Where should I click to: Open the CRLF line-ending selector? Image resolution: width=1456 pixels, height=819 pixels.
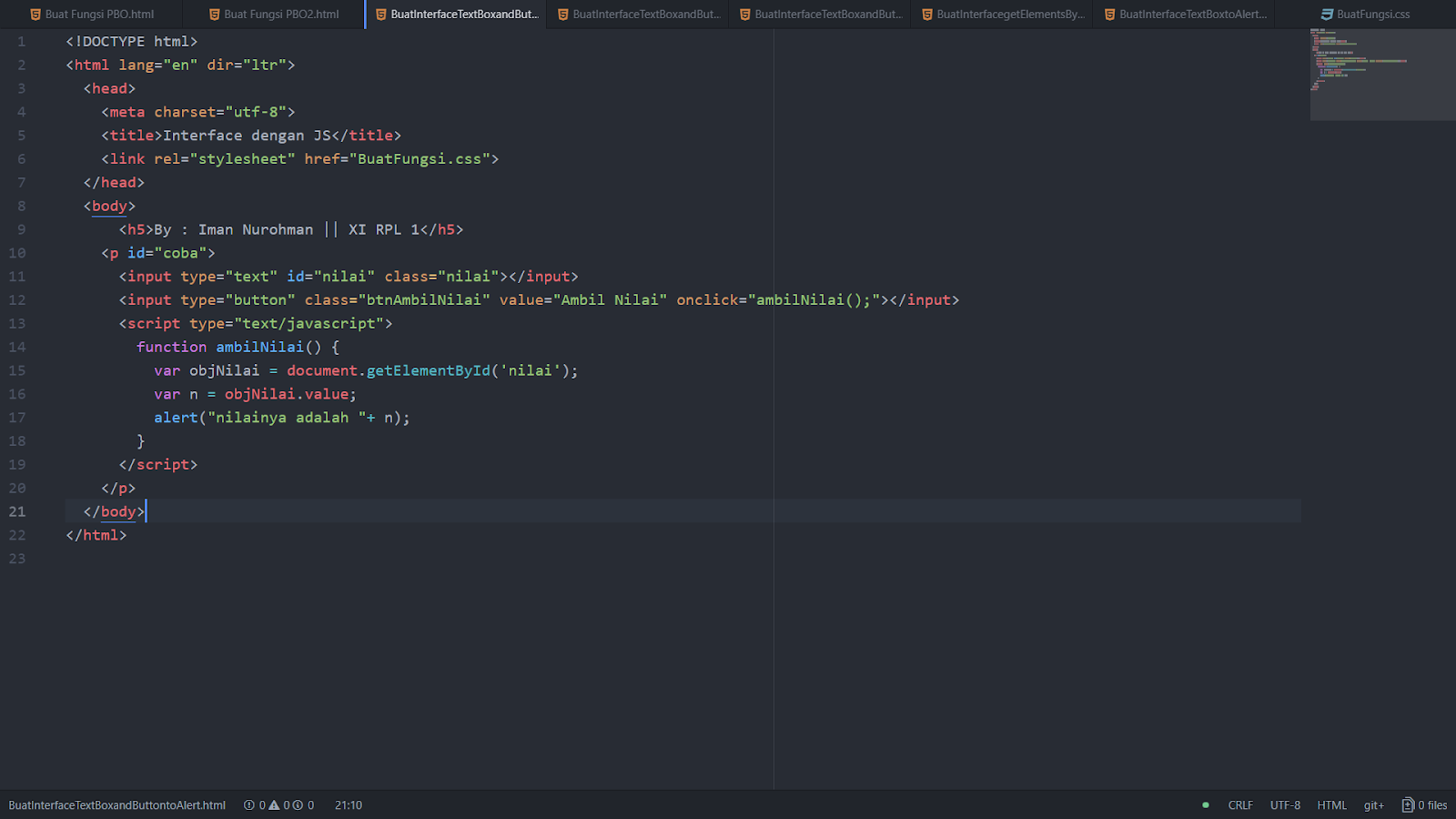(x=1240, y=804)
